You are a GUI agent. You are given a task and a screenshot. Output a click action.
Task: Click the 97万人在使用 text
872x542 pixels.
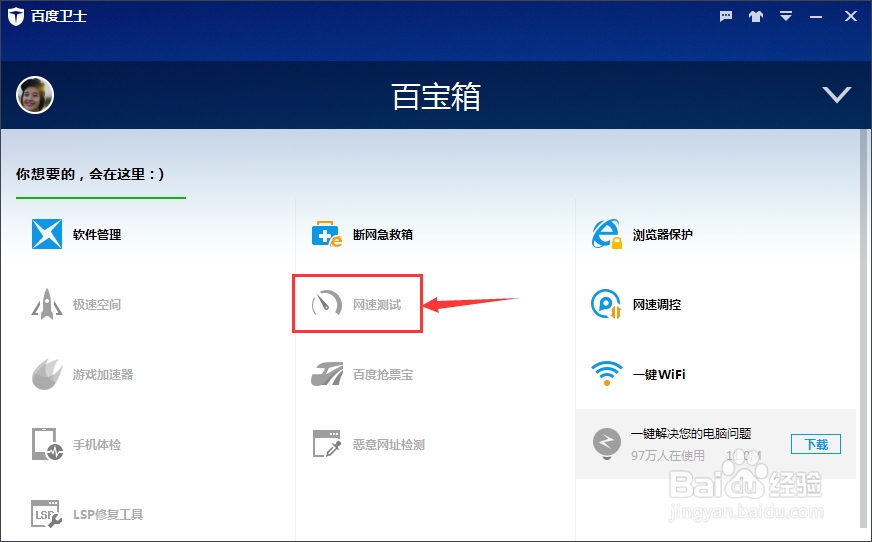pyautogui.click(x=668, y=456)
